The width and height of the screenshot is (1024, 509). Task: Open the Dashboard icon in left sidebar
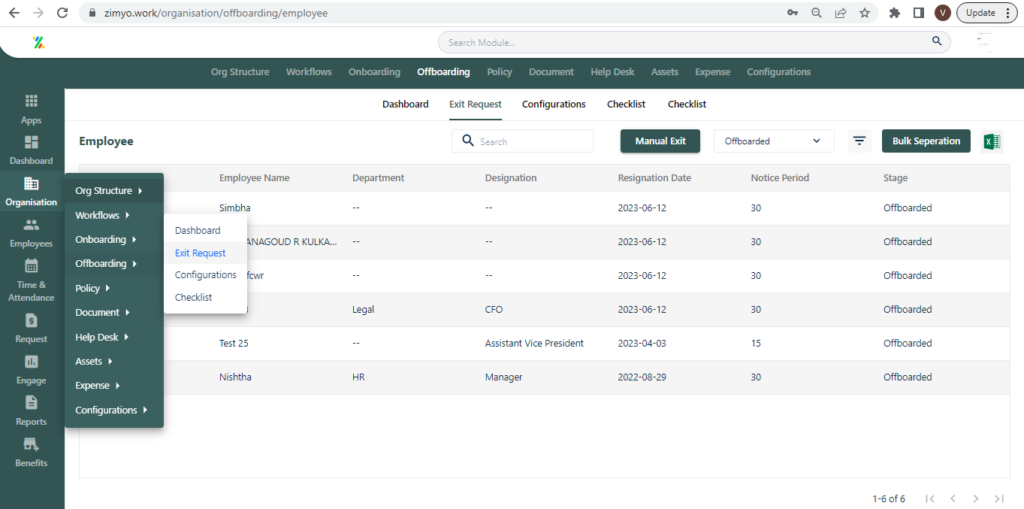[31, 142]
